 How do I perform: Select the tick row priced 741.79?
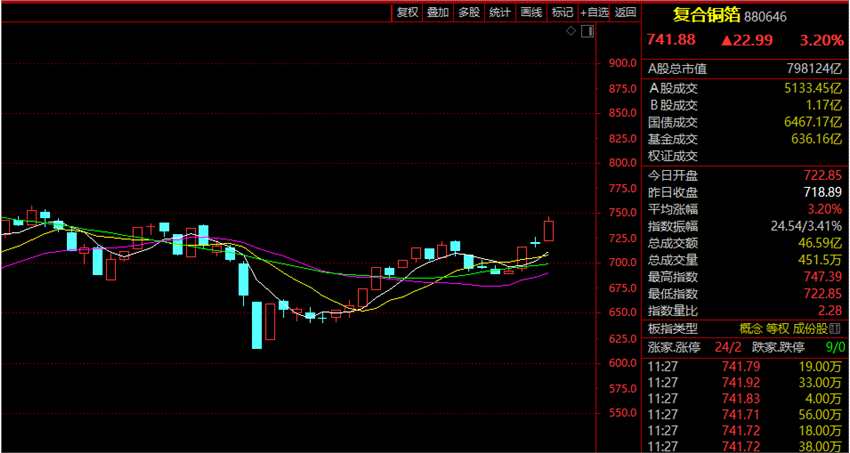point(745,367)
